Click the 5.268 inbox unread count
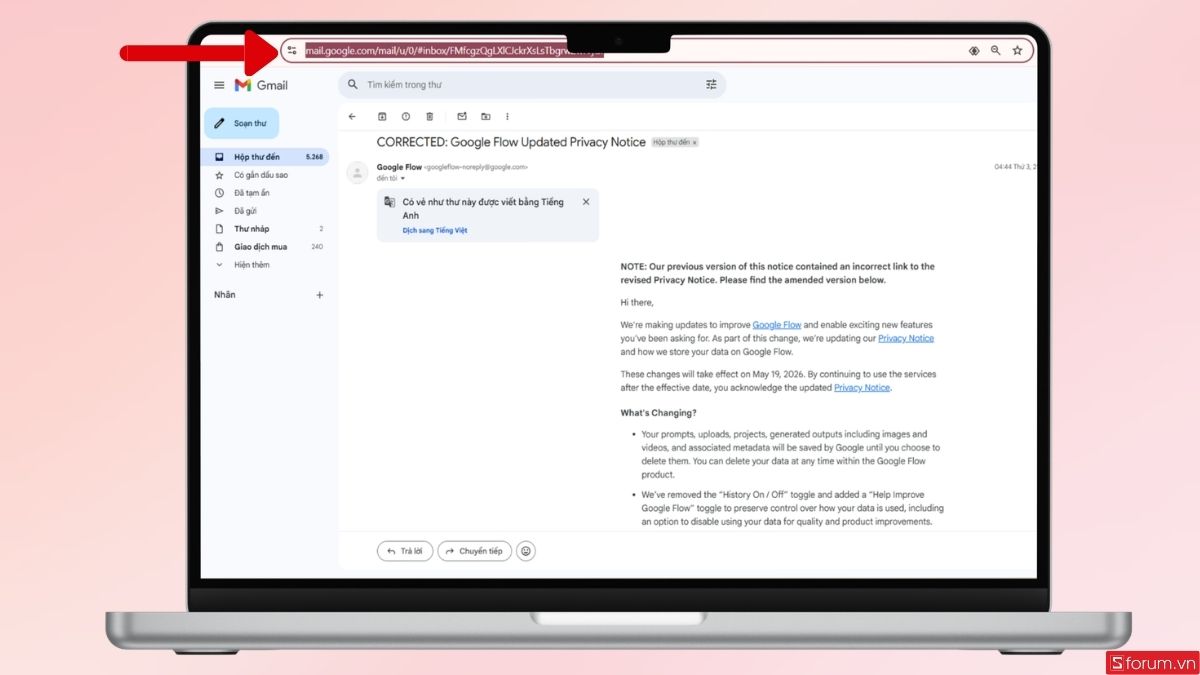This screenshot has width=1200, height=675. tap(314, 157)
